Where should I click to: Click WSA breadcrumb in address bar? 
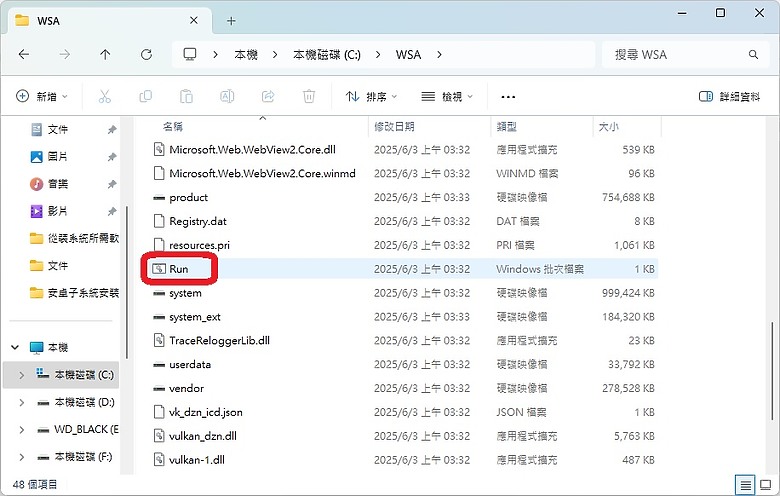point(408,54)
